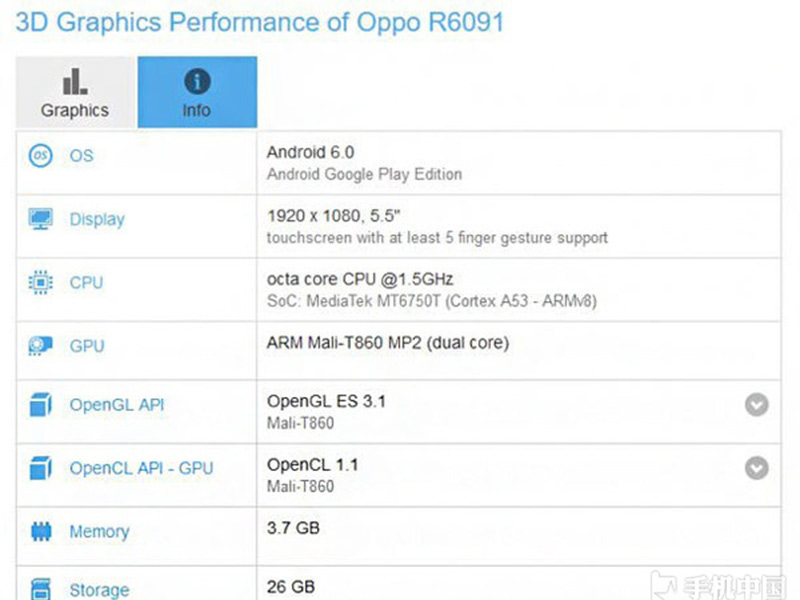800x600 pixels.
Task: Click the MediaTek MT6750T SoC text
Action: pos(432,301)
